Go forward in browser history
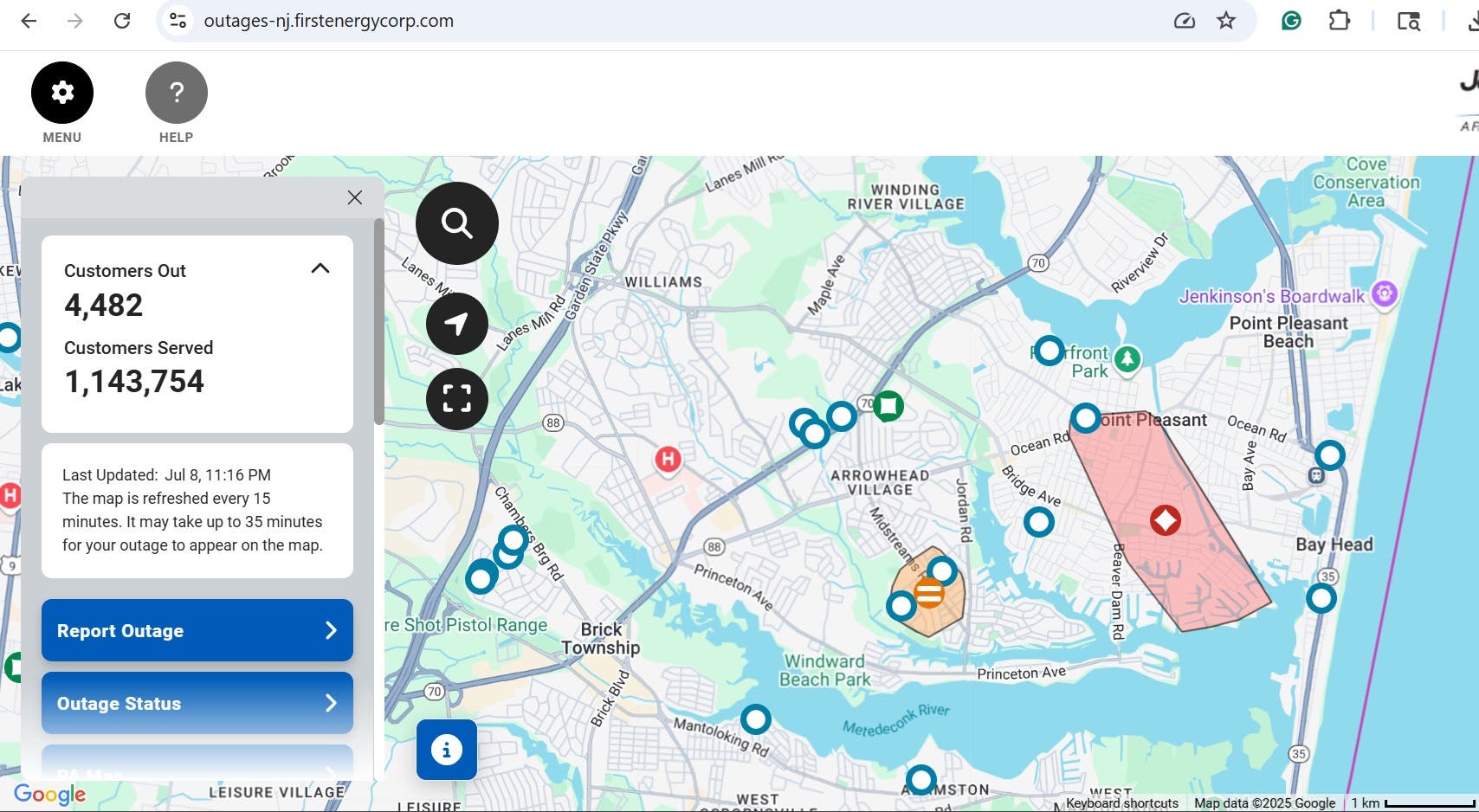Image resolution: width=1479 pixels, height=812 pixels. pyautogui.click(x=75, y=21)
